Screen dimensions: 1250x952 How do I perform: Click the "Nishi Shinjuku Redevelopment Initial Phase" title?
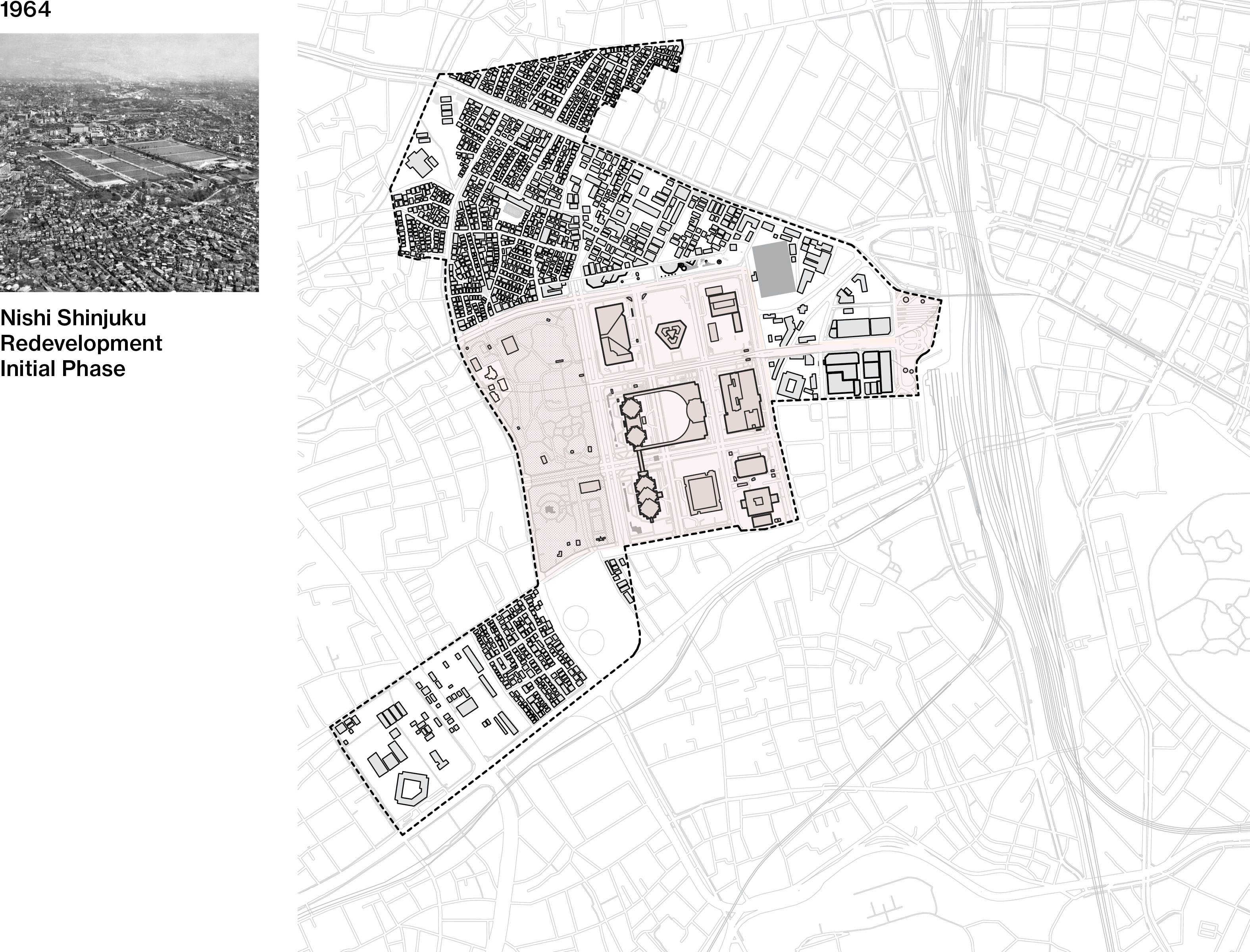81,344
